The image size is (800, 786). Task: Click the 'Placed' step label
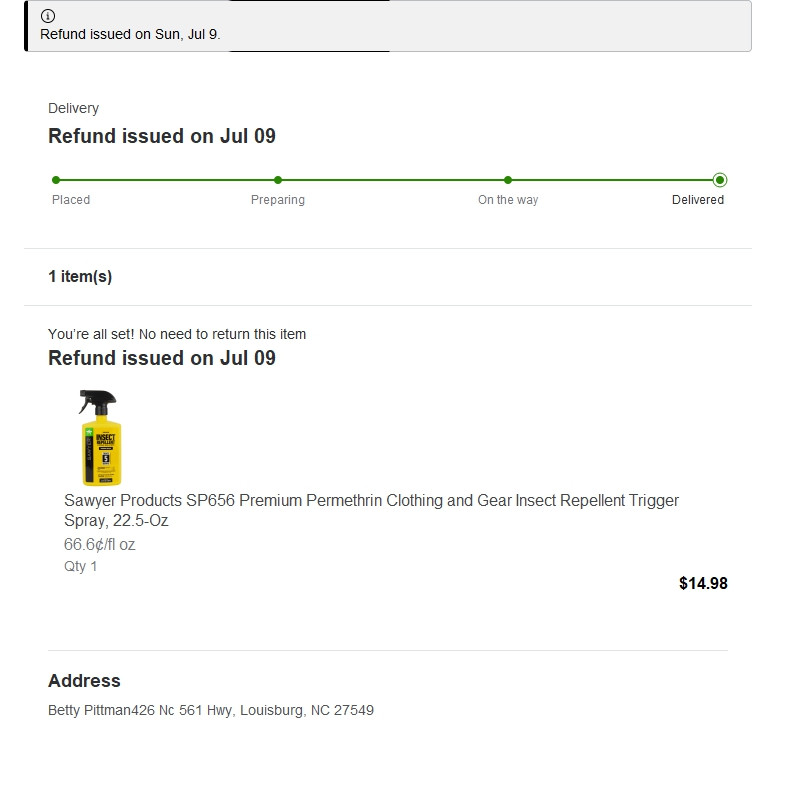coord(71,200)
